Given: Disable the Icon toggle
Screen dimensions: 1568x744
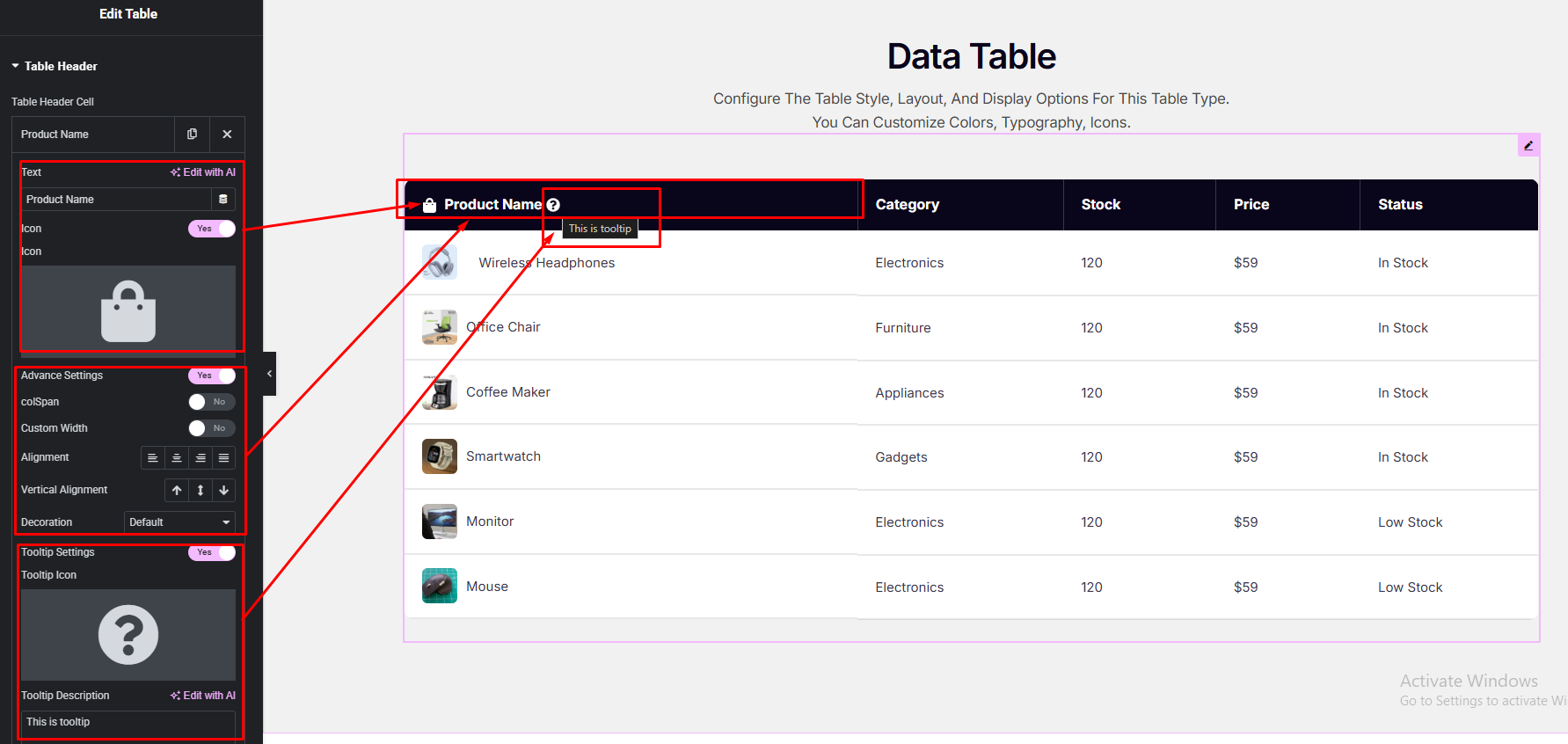Looking at the screenshot, I should pyautogui.click(x=212, y=229).
